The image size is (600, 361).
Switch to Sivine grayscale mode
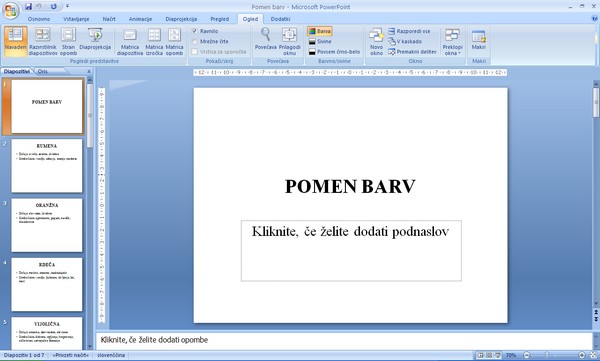coord(320,41)
